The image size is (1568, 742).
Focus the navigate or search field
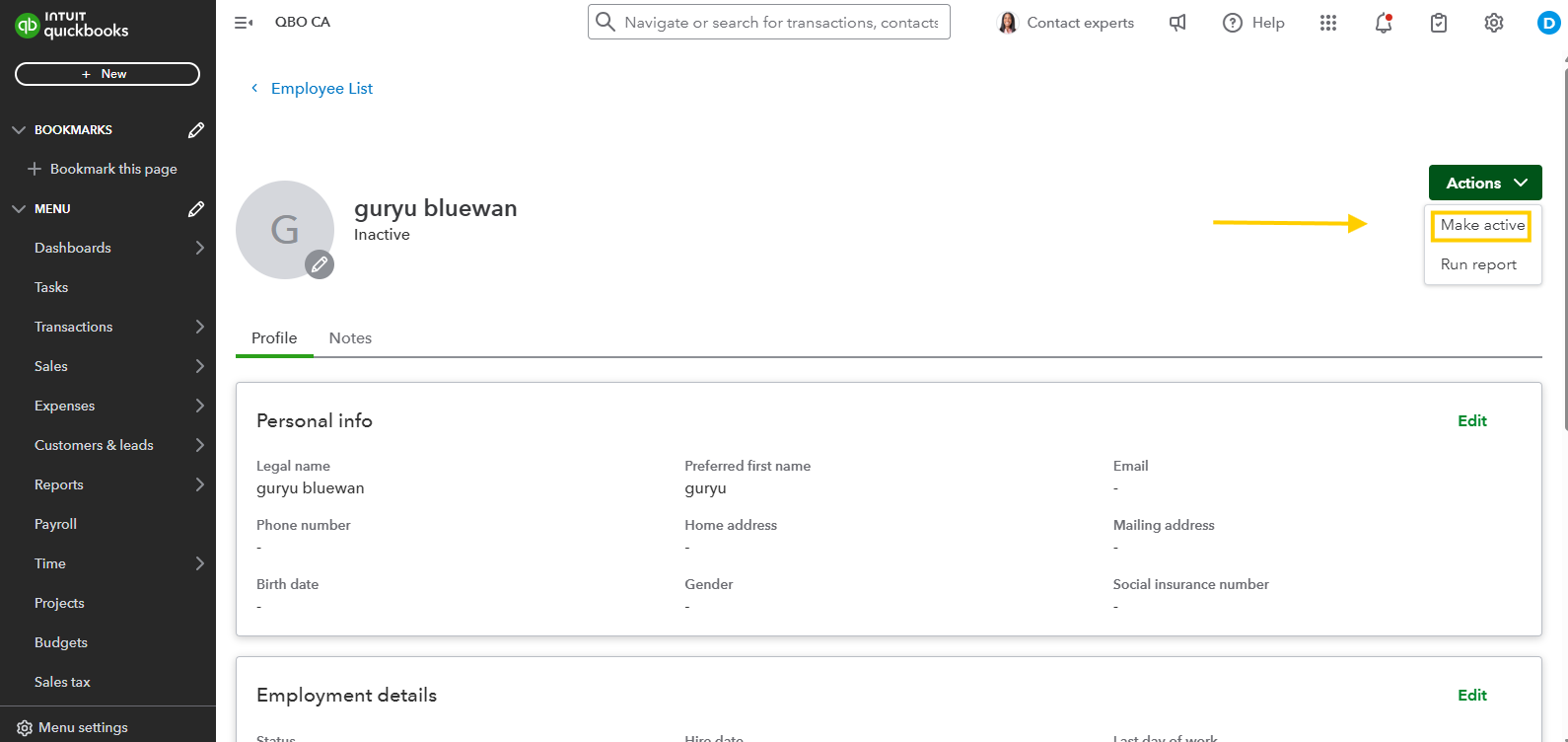(x=779, y=22)
